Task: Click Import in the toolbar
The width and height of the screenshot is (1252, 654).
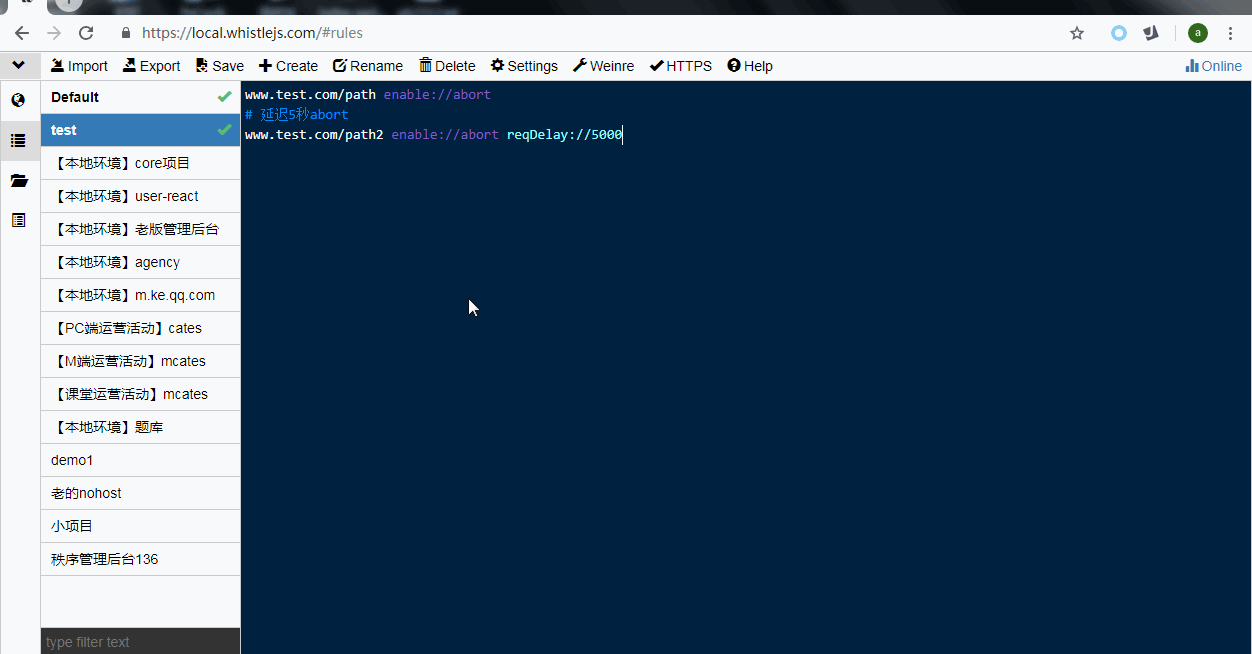Action: coord(79,66)
